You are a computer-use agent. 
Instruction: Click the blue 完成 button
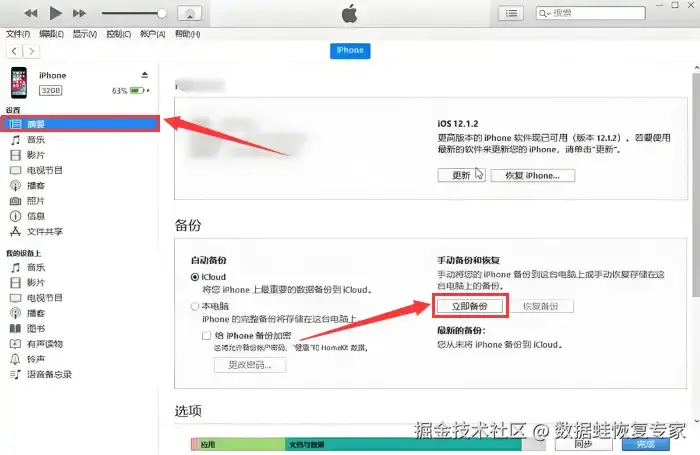click(646, 444)
